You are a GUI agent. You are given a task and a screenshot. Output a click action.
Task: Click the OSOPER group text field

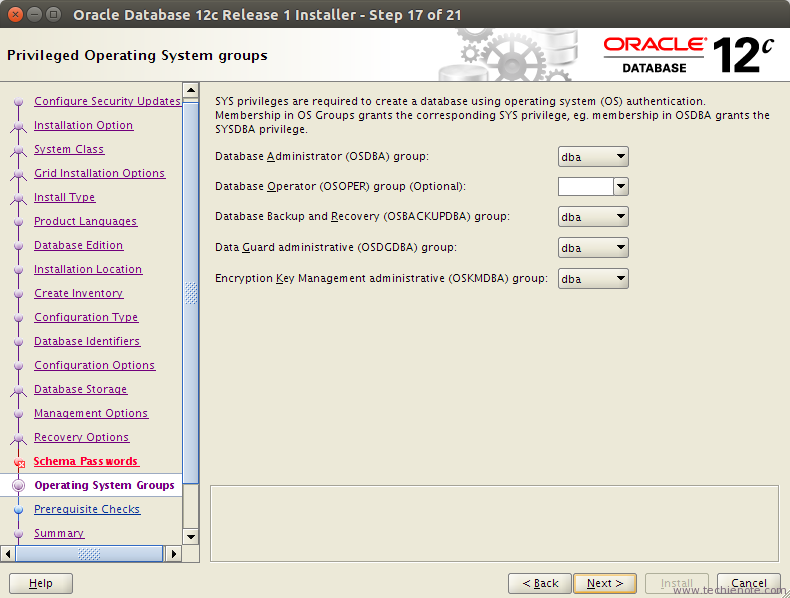585,186
